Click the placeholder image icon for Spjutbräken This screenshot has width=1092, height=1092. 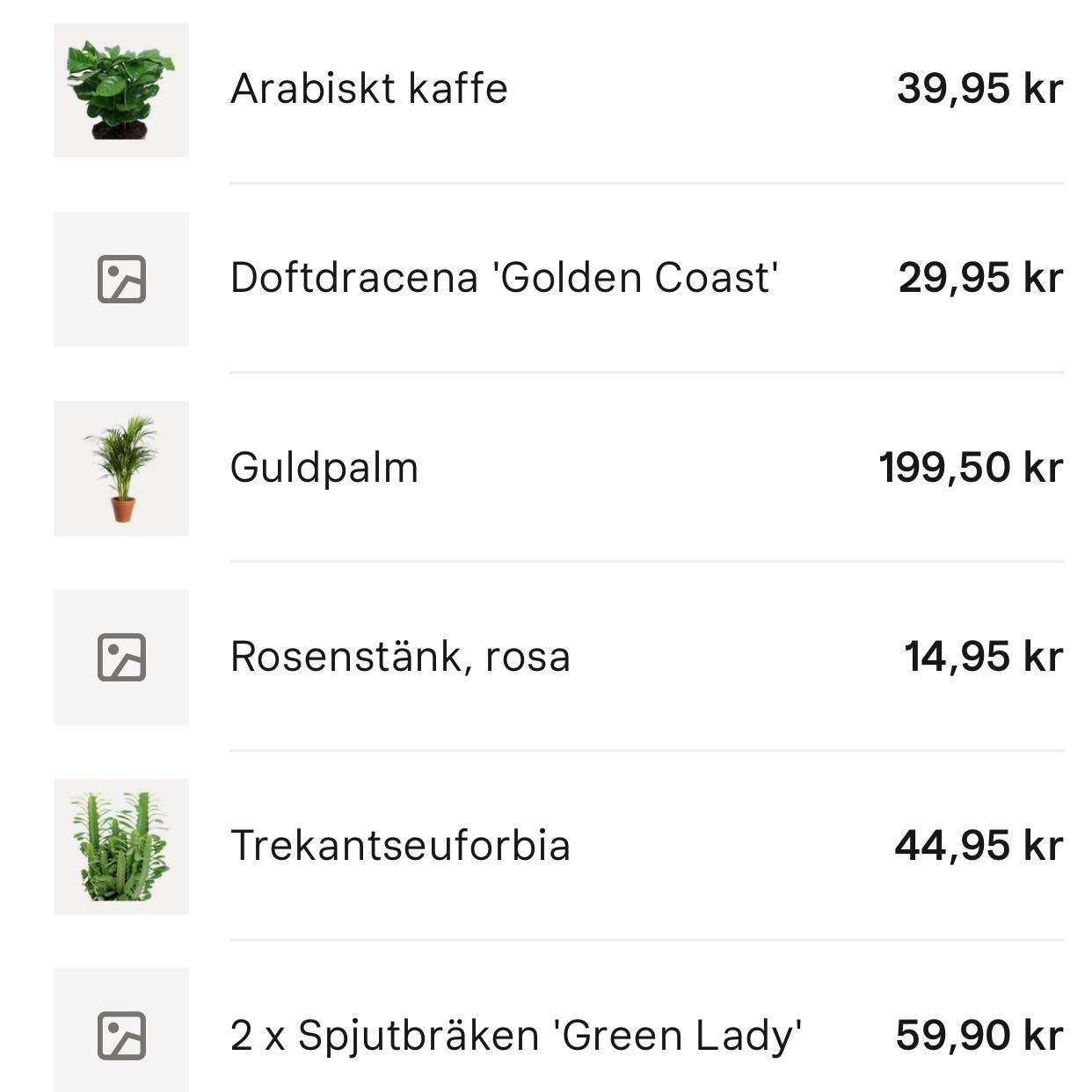click(121, 1034)
